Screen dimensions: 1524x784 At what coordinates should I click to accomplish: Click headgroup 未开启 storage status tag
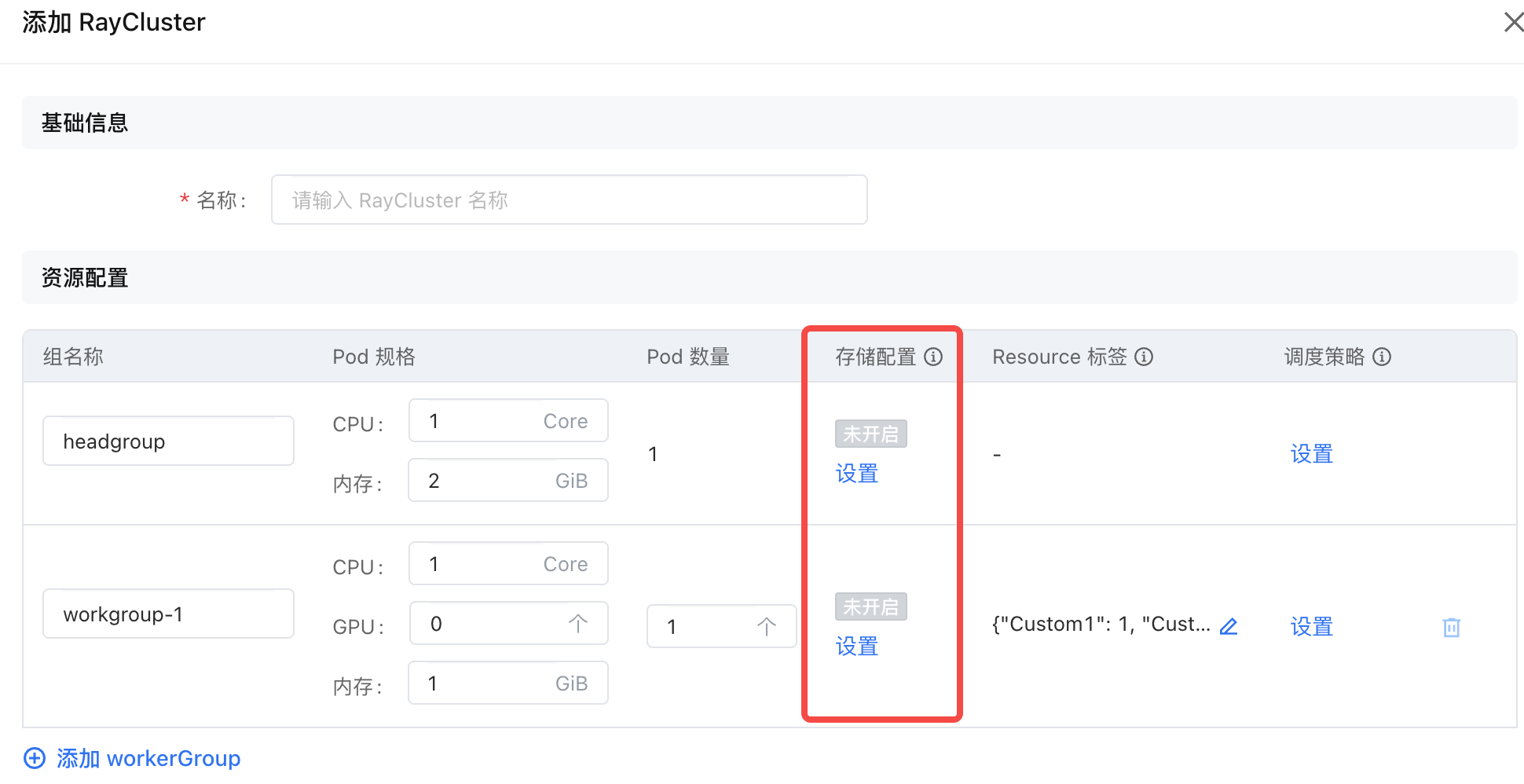click(870, 434)
